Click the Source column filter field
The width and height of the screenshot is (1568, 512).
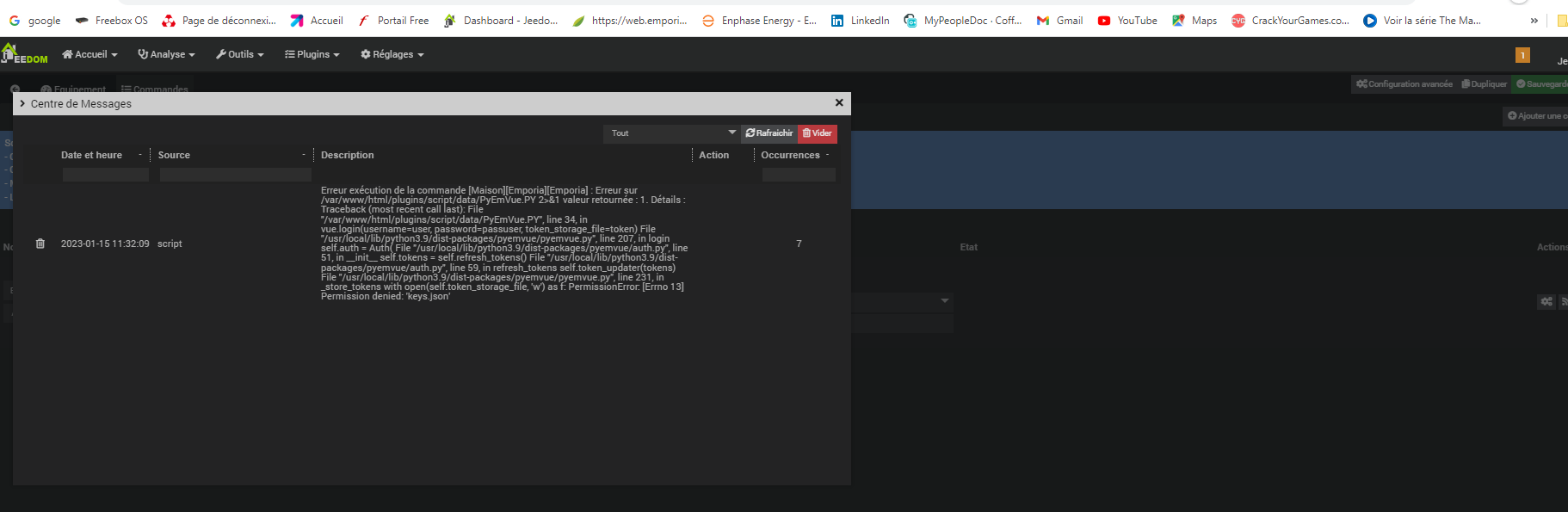pos(235,175)
